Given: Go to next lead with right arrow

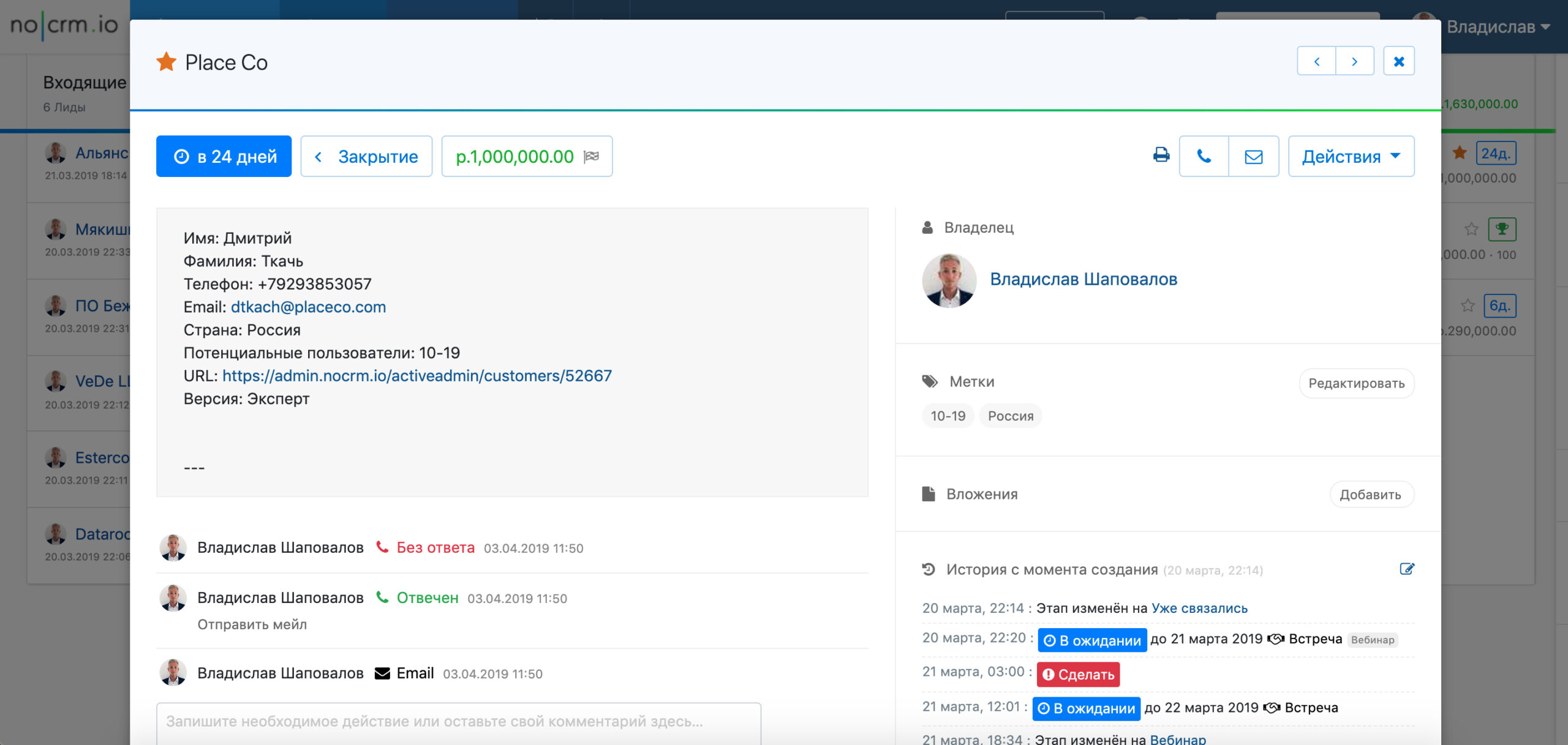Looking at the screenshot, I should (1354, 61).
